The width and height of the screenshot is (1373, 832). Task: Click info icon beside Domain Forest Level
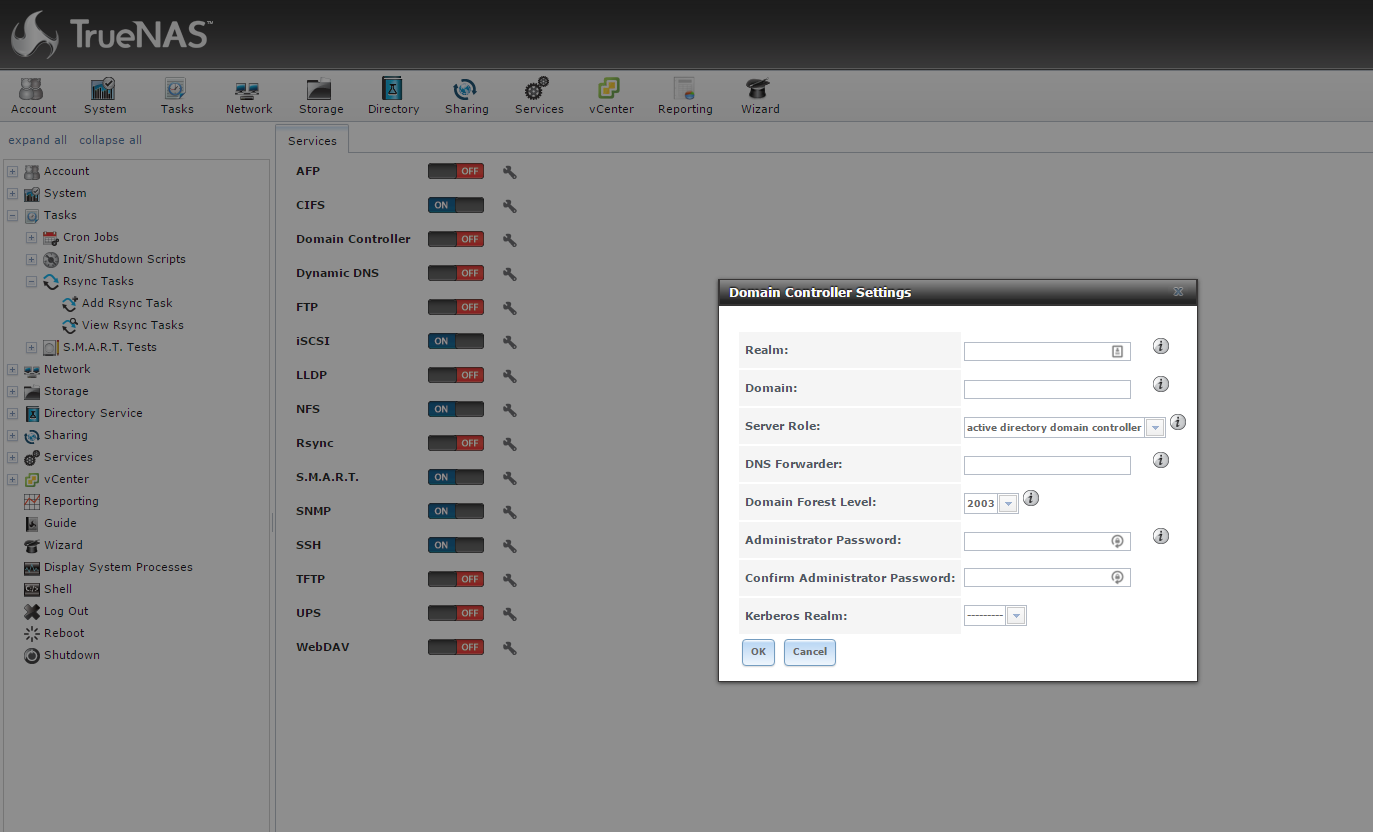click(1031, 498)
